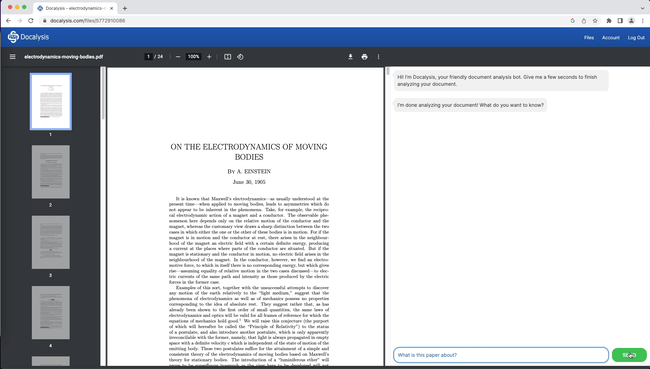Reload the browser page
This screenshot has height=369, width=650.
31,20
